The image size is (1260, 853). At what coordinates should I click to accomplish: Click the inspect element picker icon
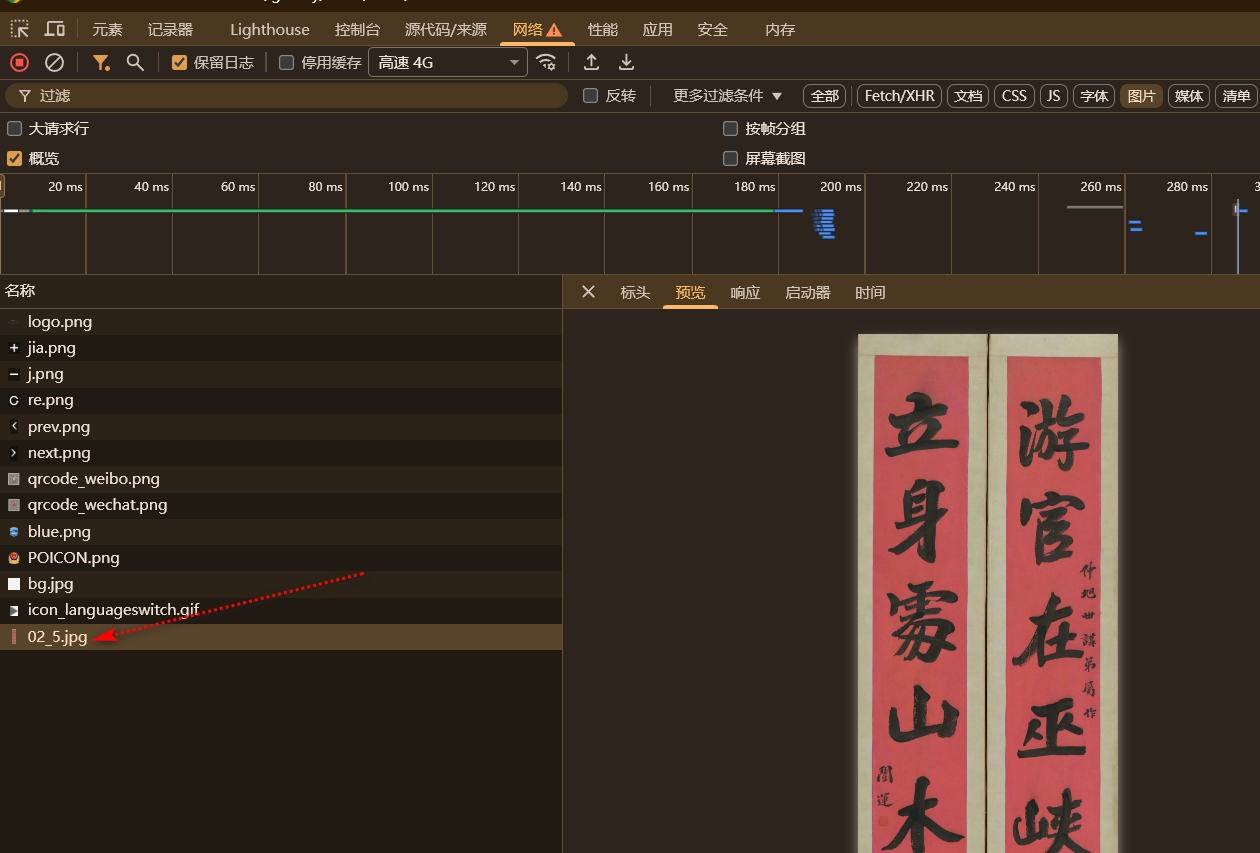coord(19,29)
